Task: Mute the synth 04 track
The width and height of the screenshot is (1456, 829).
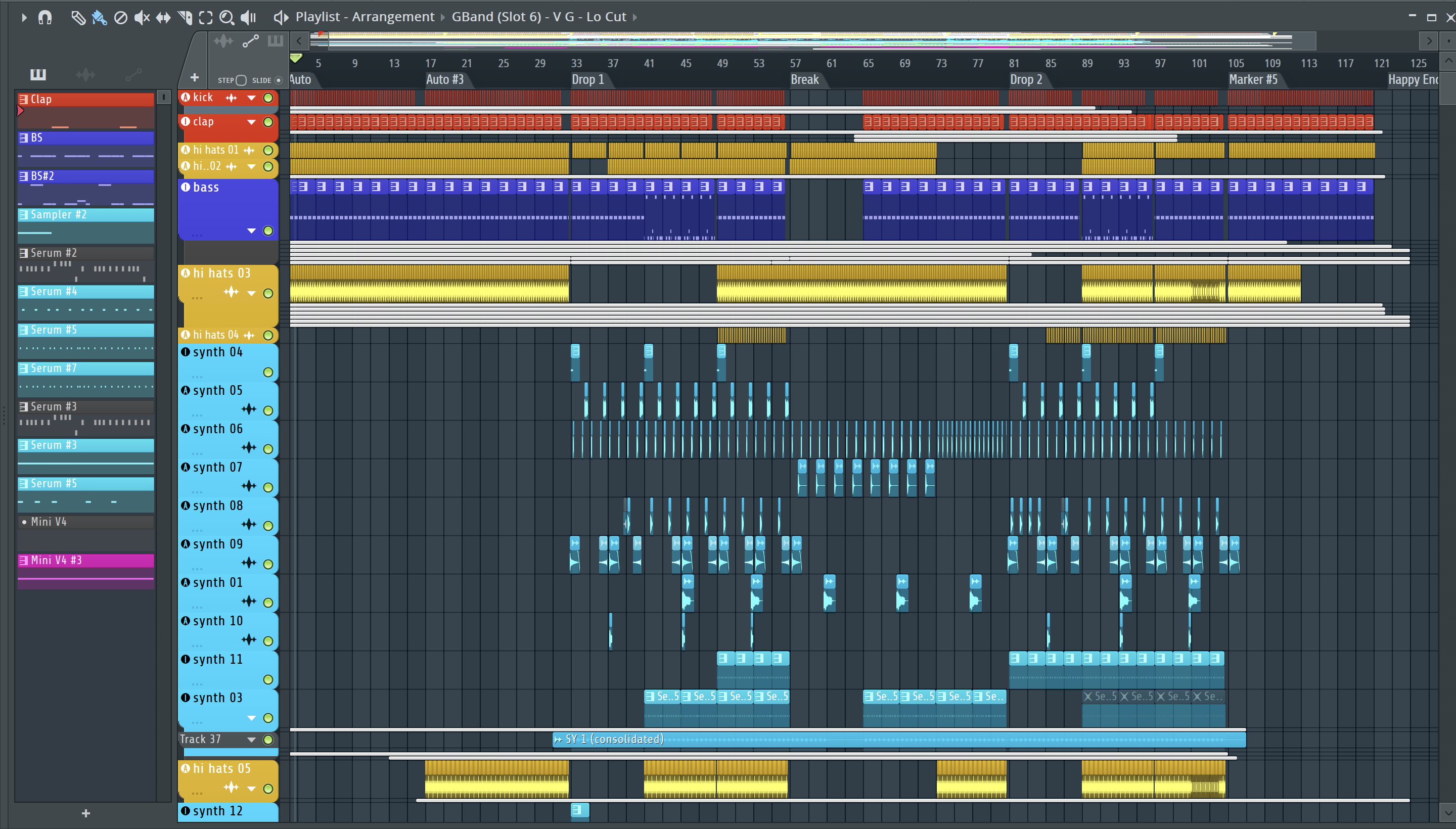Action: (x=268, y=373)
